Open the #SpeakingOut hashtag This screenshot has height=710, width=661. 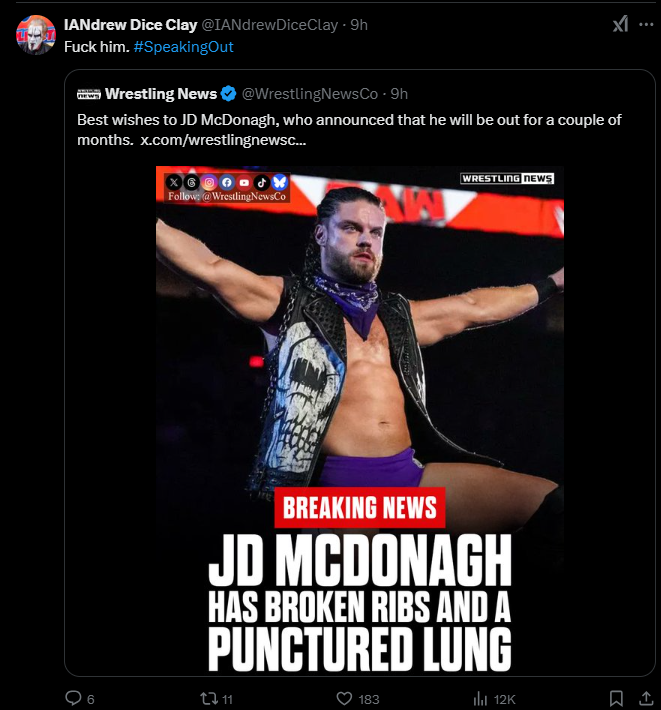coord(183,47)
